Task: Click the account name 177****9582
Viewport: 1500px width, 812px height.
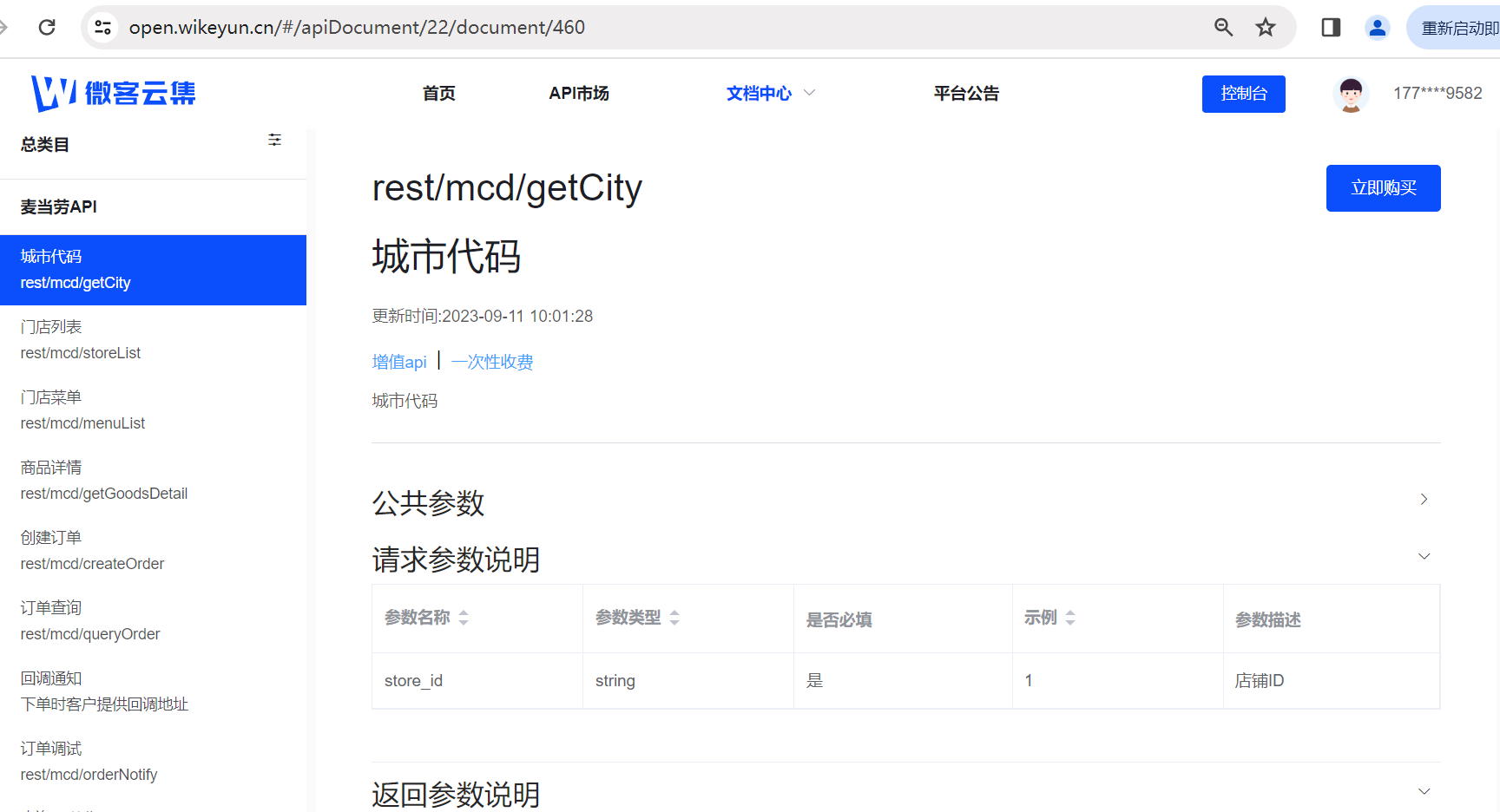Action: point(1437,93)
